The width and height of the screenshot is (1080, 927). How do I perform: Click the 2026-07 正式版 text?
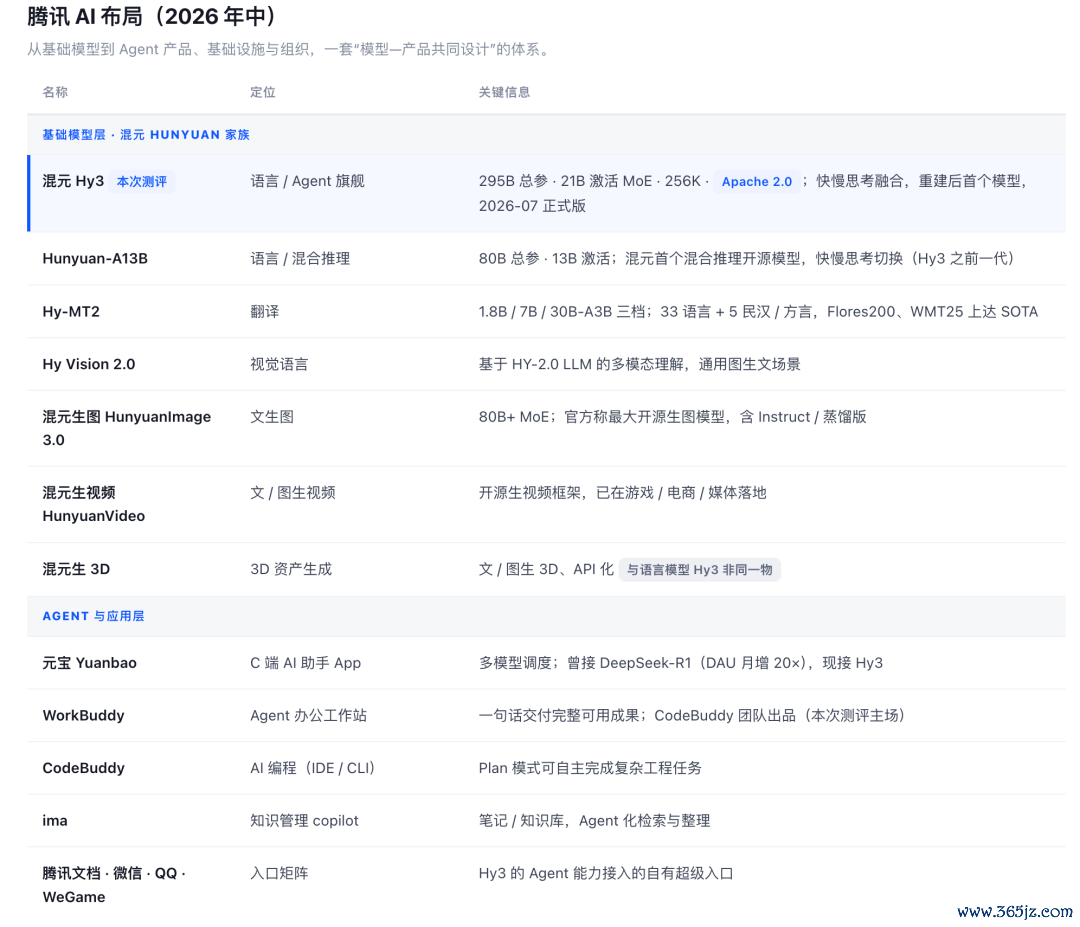pos(532,206)
